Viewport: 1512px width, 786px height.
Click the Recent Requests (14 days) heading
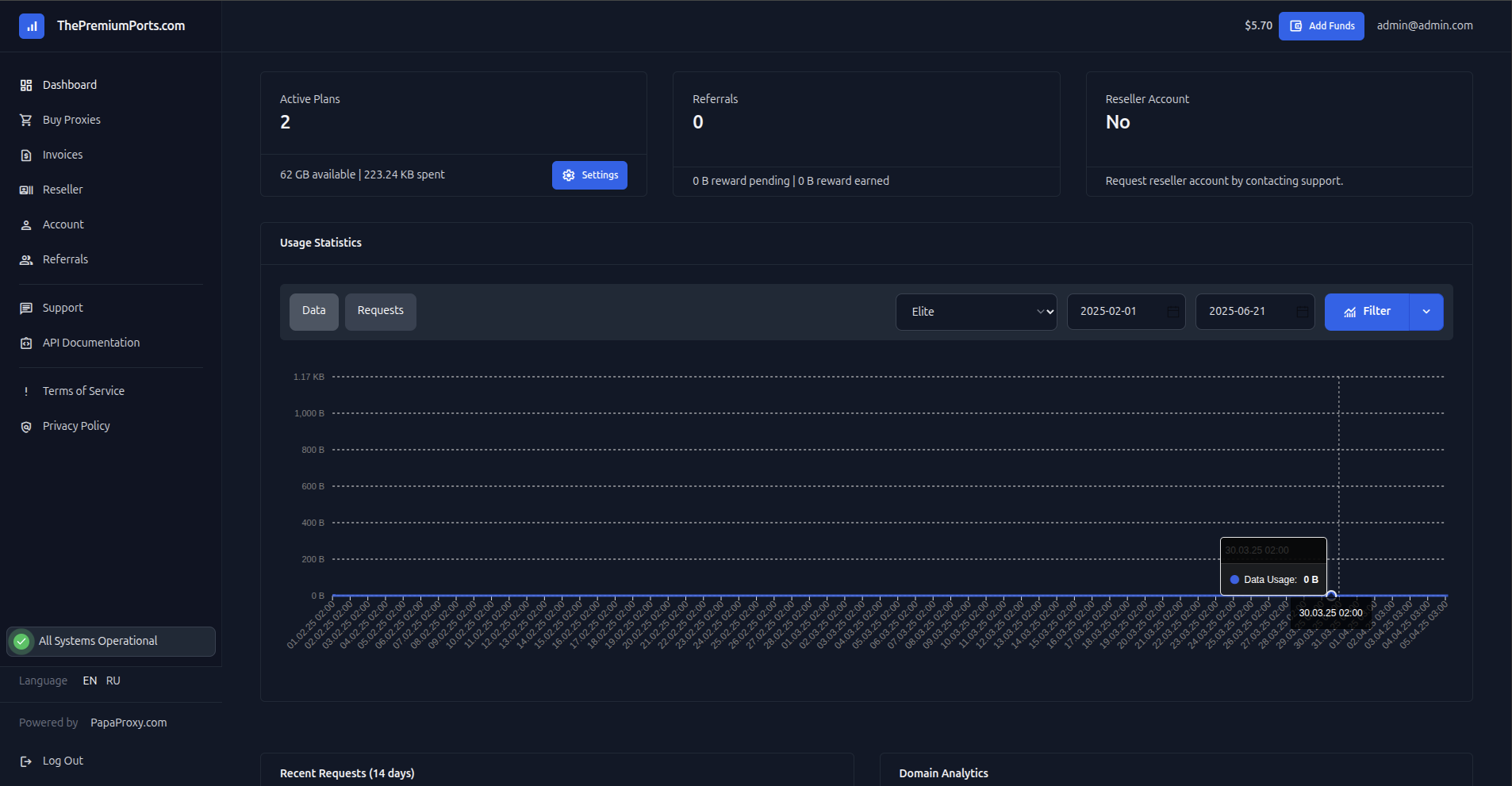pyautogui.click(x=347, y=773)
